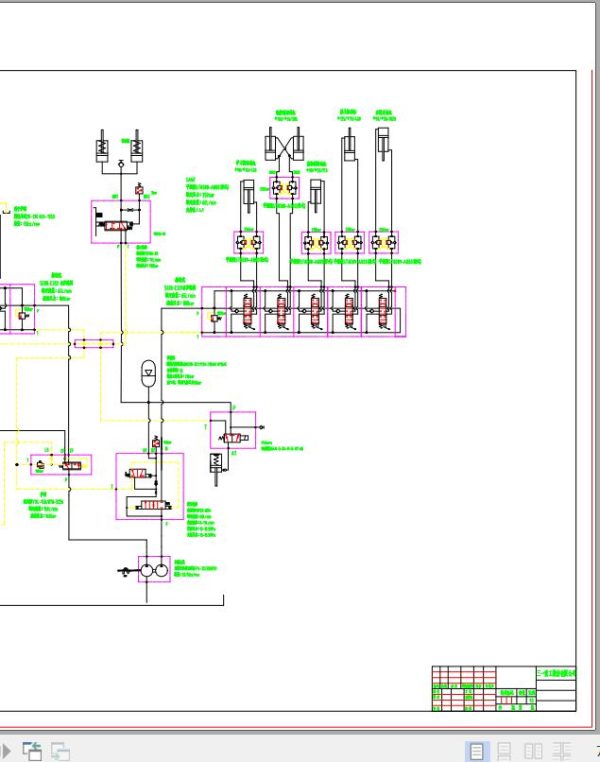Go to the previous view
The height and width of the screenshot is (762, 600).
tap(32, 751)
